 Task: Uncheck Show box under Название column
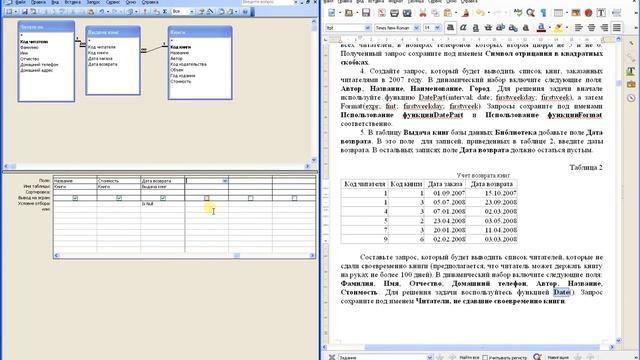coord(75,198)
